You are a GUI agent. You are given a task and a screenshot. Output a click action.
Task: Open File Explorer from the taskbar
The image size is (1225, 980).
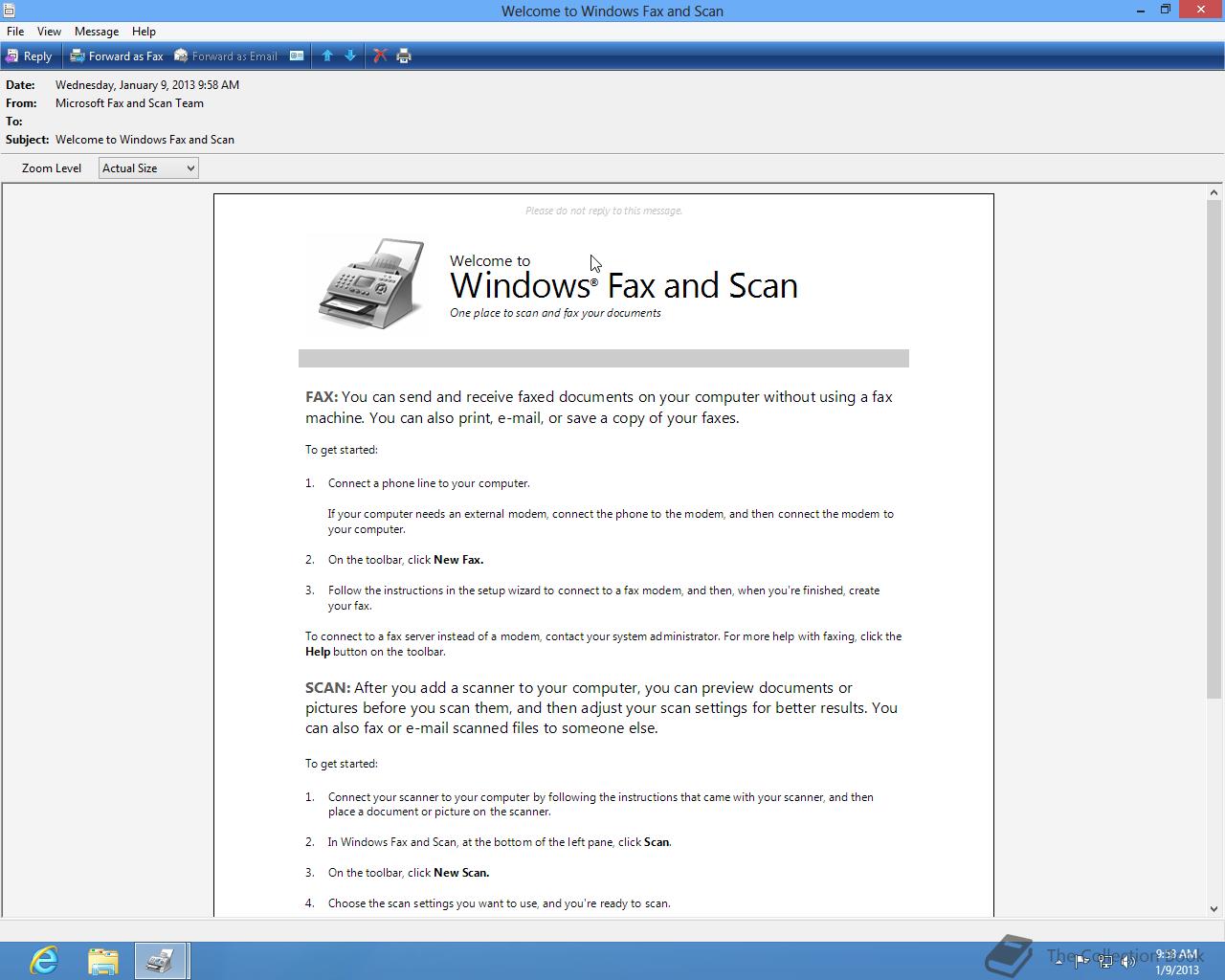[x=102, y=960]
